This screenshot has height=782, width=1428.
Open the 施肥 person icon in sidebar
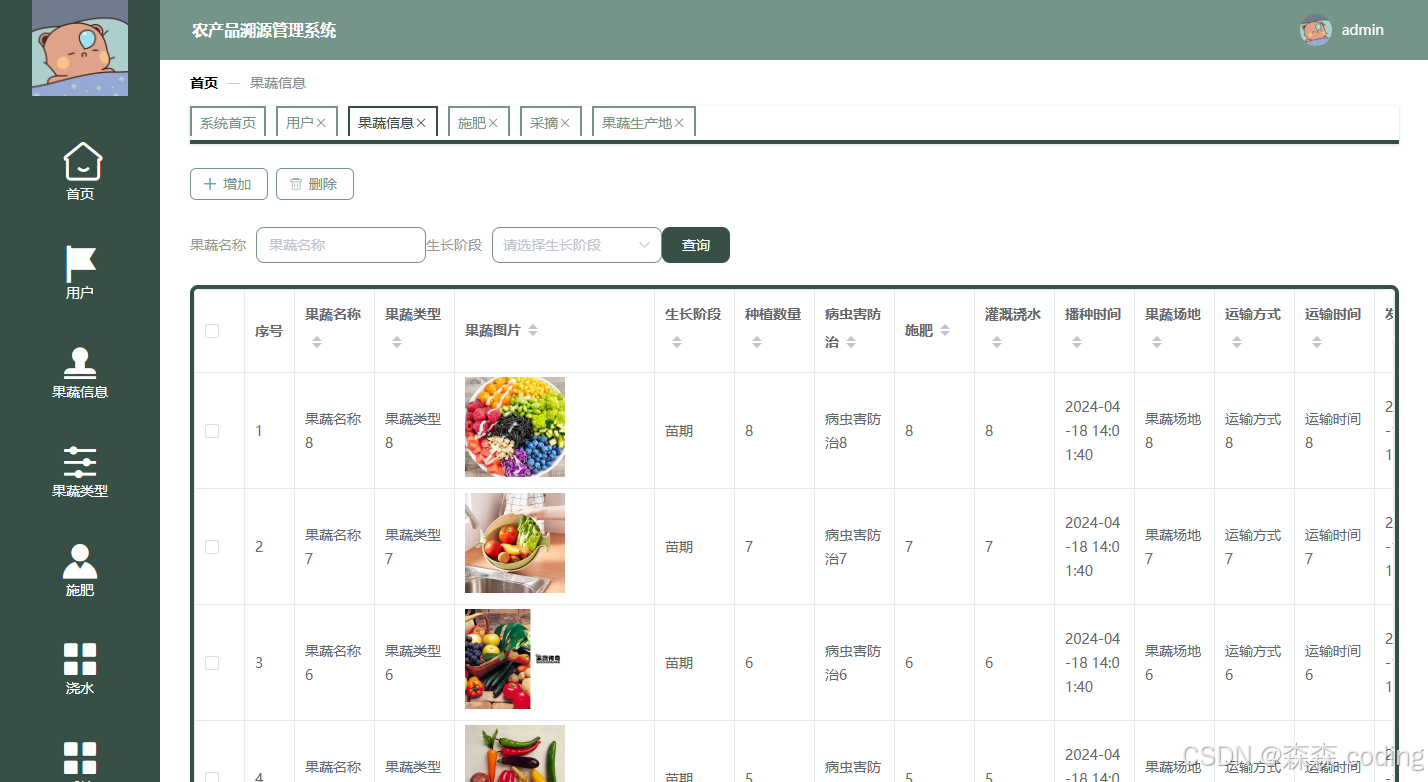80,561
